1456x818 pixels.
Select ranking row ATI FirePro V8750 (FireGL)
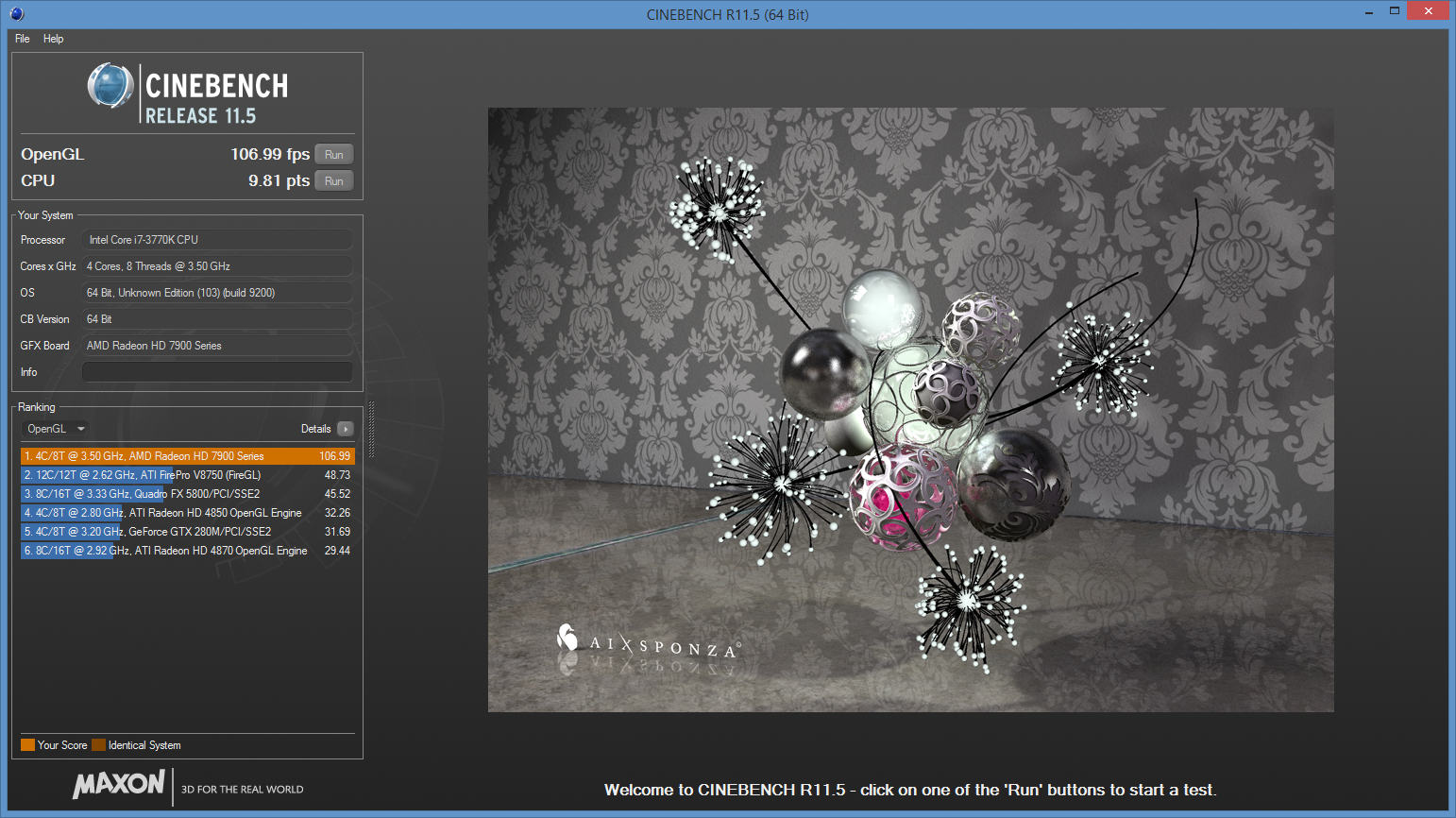[x=188, y=475]
